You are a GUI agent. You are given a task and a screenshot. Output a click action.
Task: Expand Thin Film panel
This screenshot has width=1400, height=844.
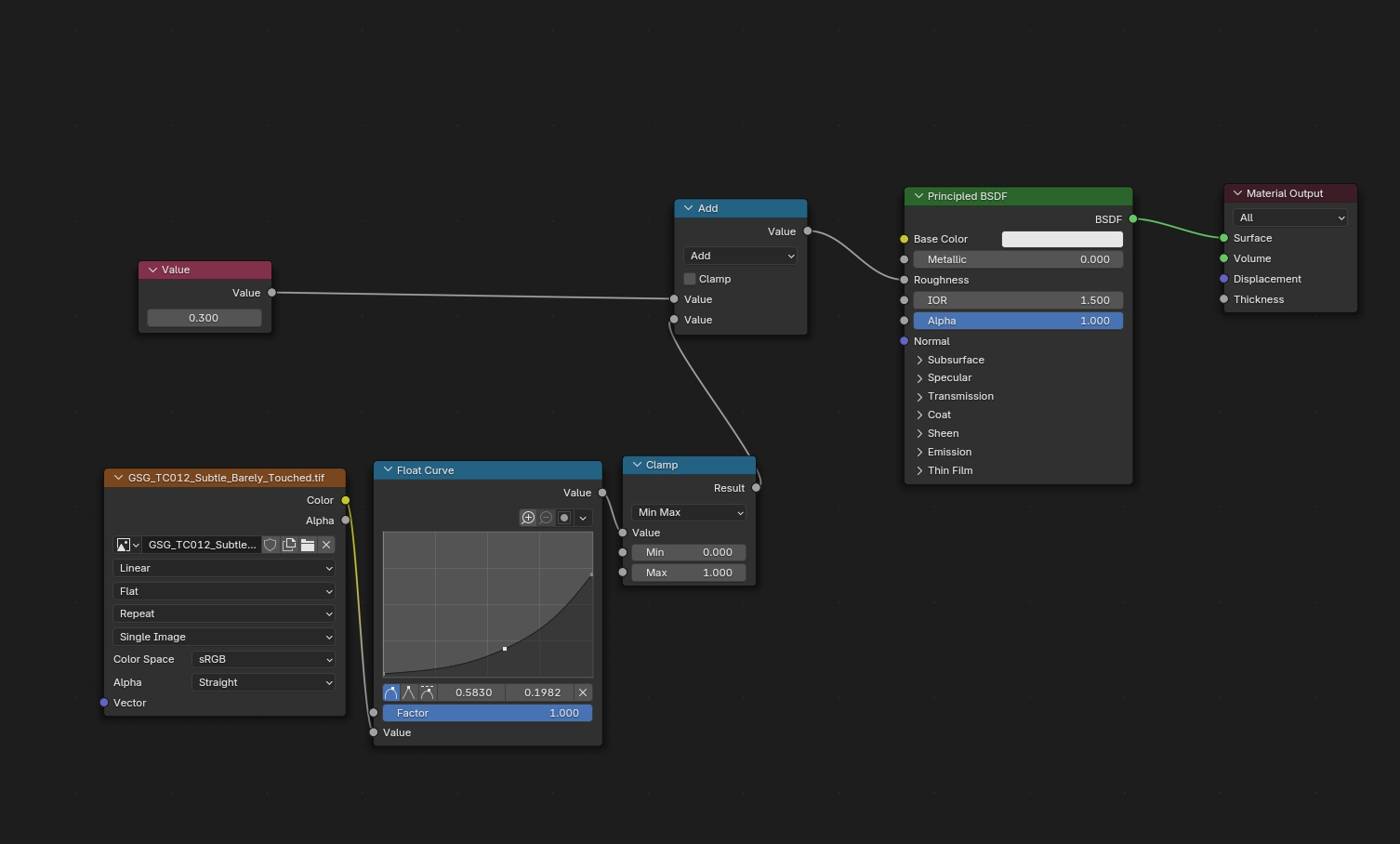click(919, 471)
